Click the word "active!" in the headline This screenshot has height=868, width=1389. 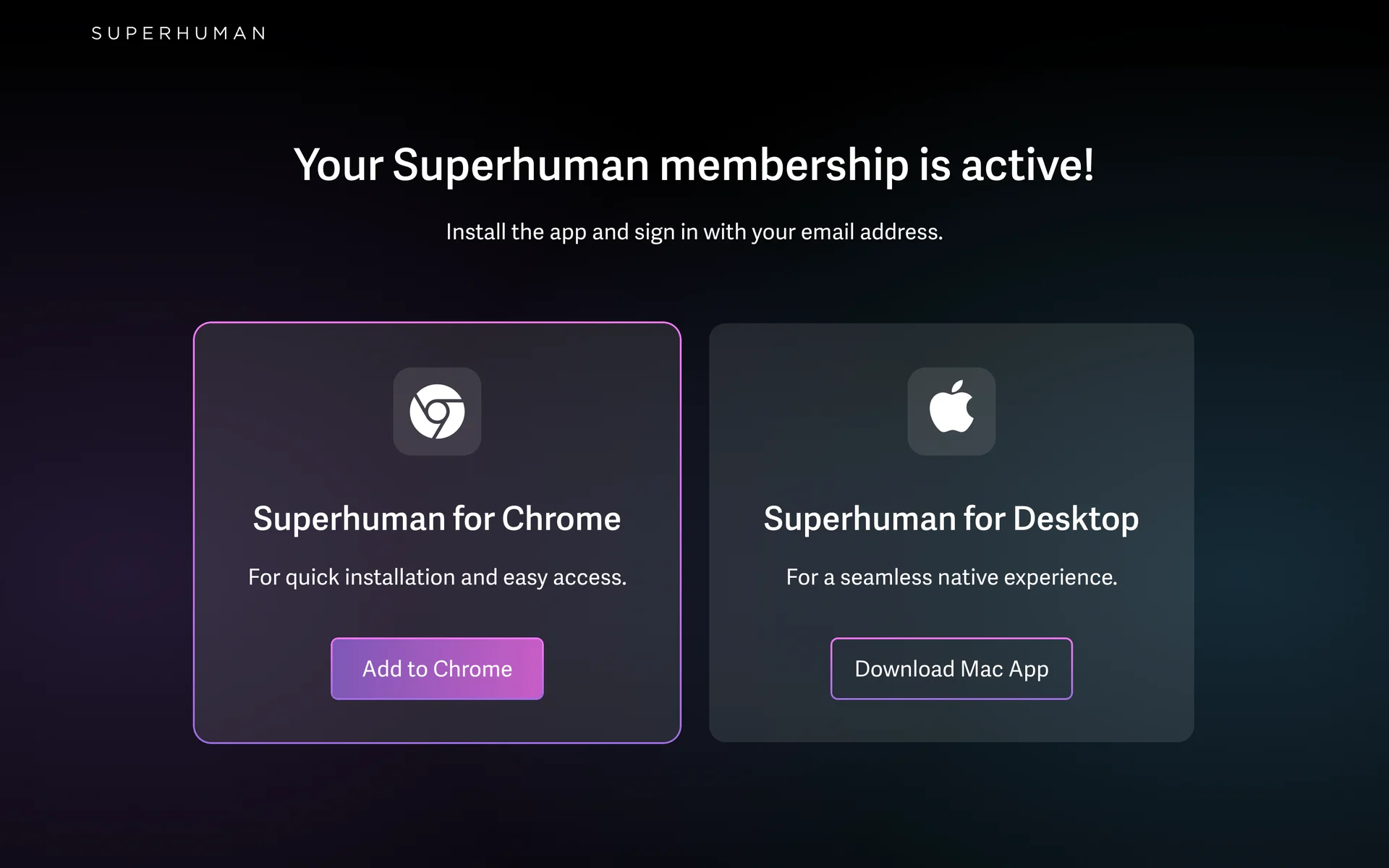[1027, 165]
